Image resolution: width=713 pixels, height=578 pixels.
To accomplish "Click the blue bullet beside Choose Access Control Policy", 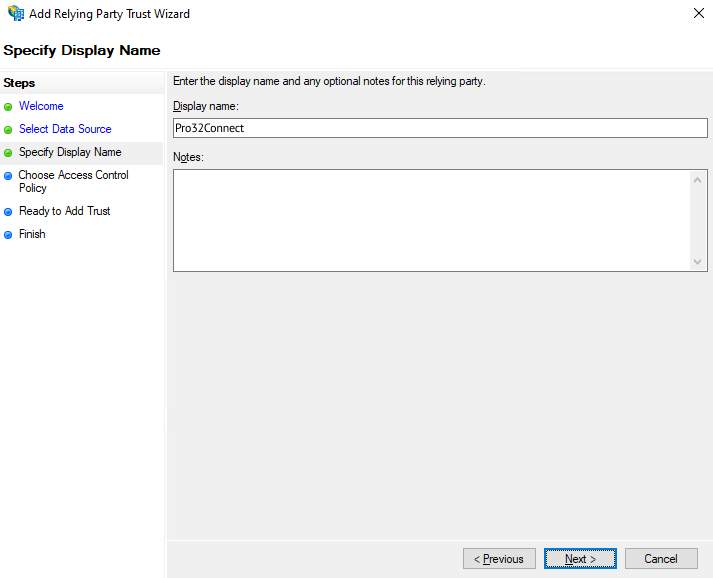I will pos(9,176).
